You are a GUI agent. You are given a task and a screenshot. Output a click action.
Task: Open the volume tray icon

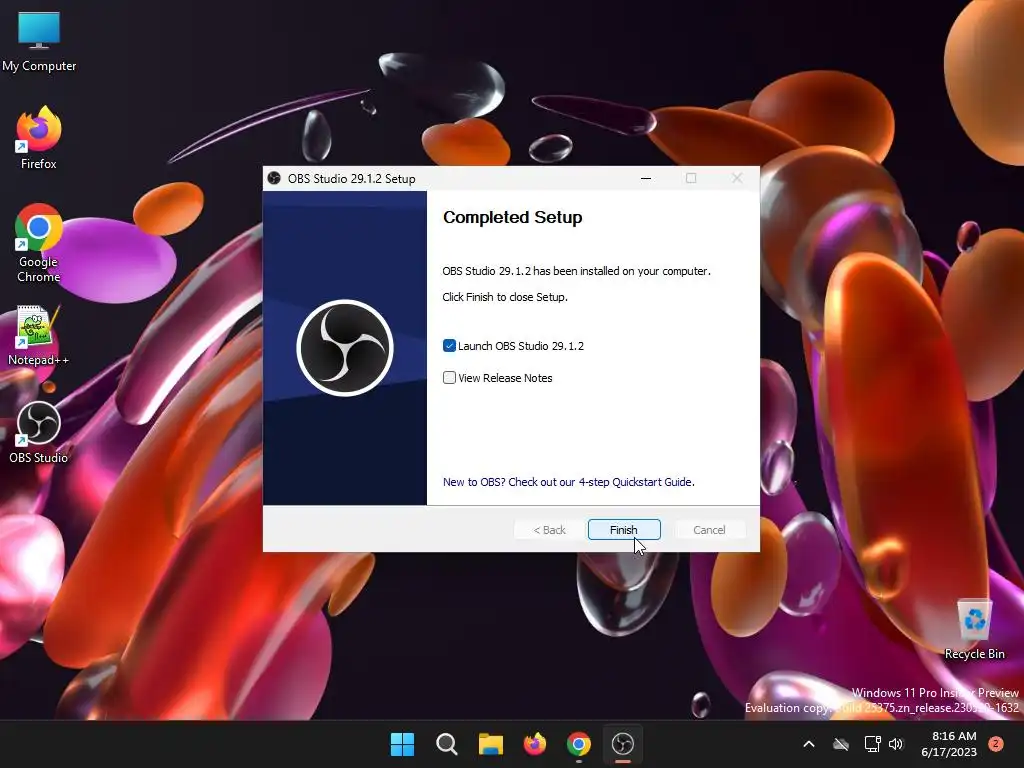[896, 744]
